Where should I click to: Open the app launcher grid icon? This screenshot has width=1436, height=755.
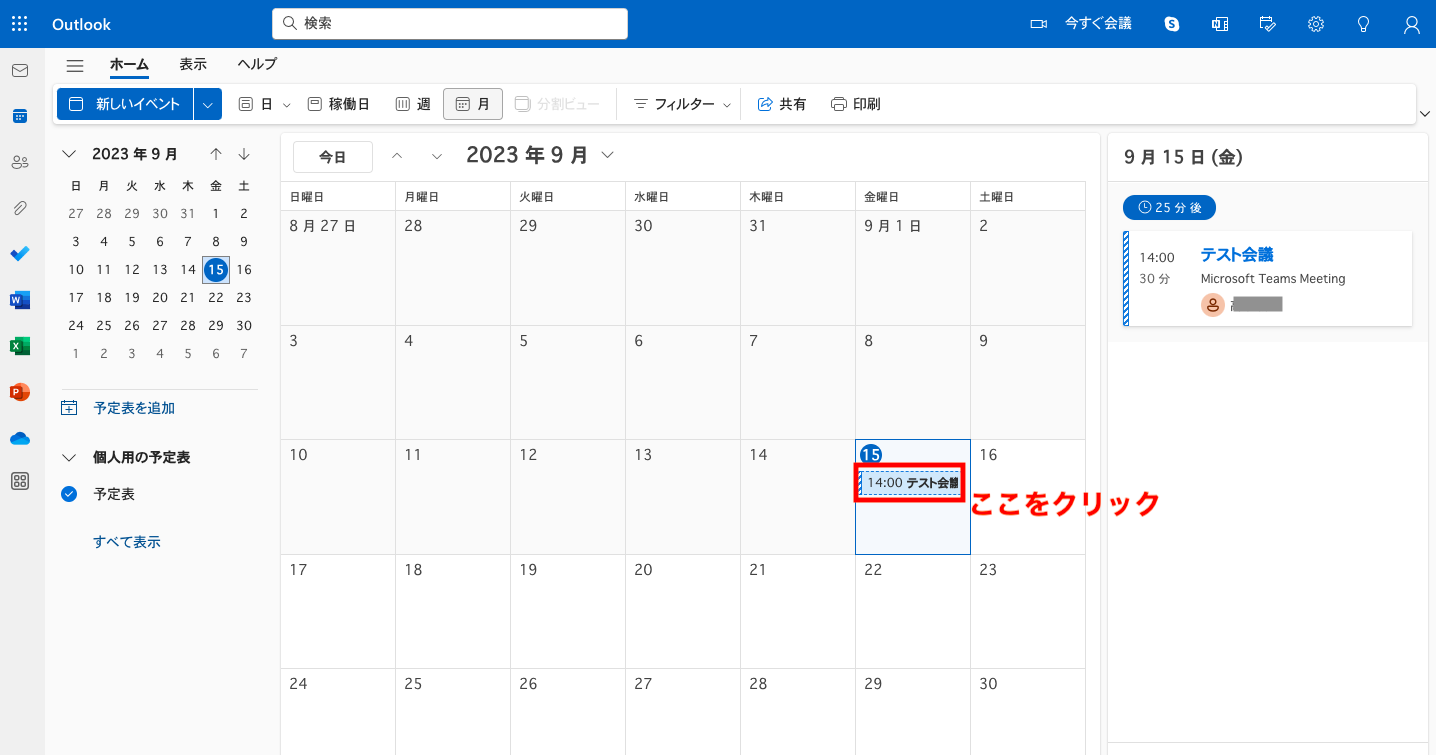pos(19,23)
